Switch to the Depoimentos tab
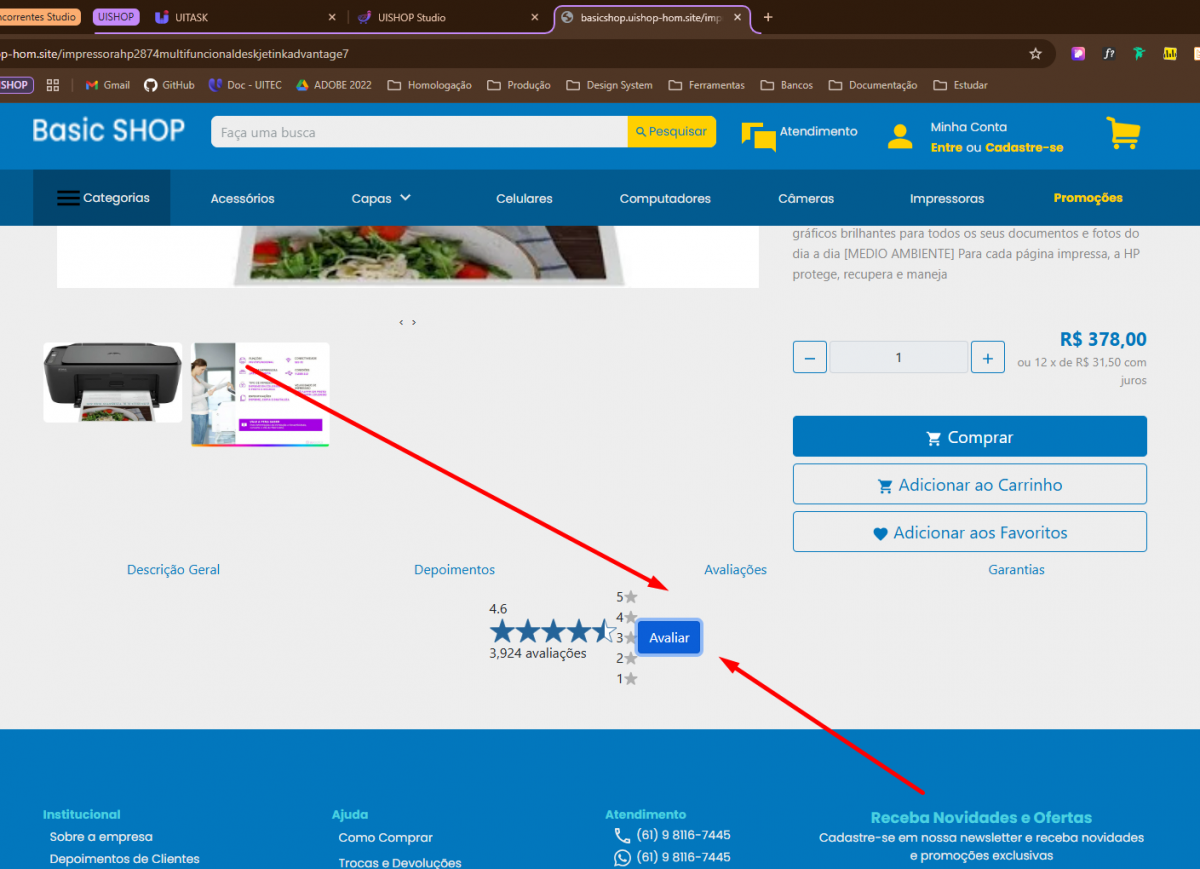Image resolution: width=1200 pixels, height=869 pixels. coord(454,570)
